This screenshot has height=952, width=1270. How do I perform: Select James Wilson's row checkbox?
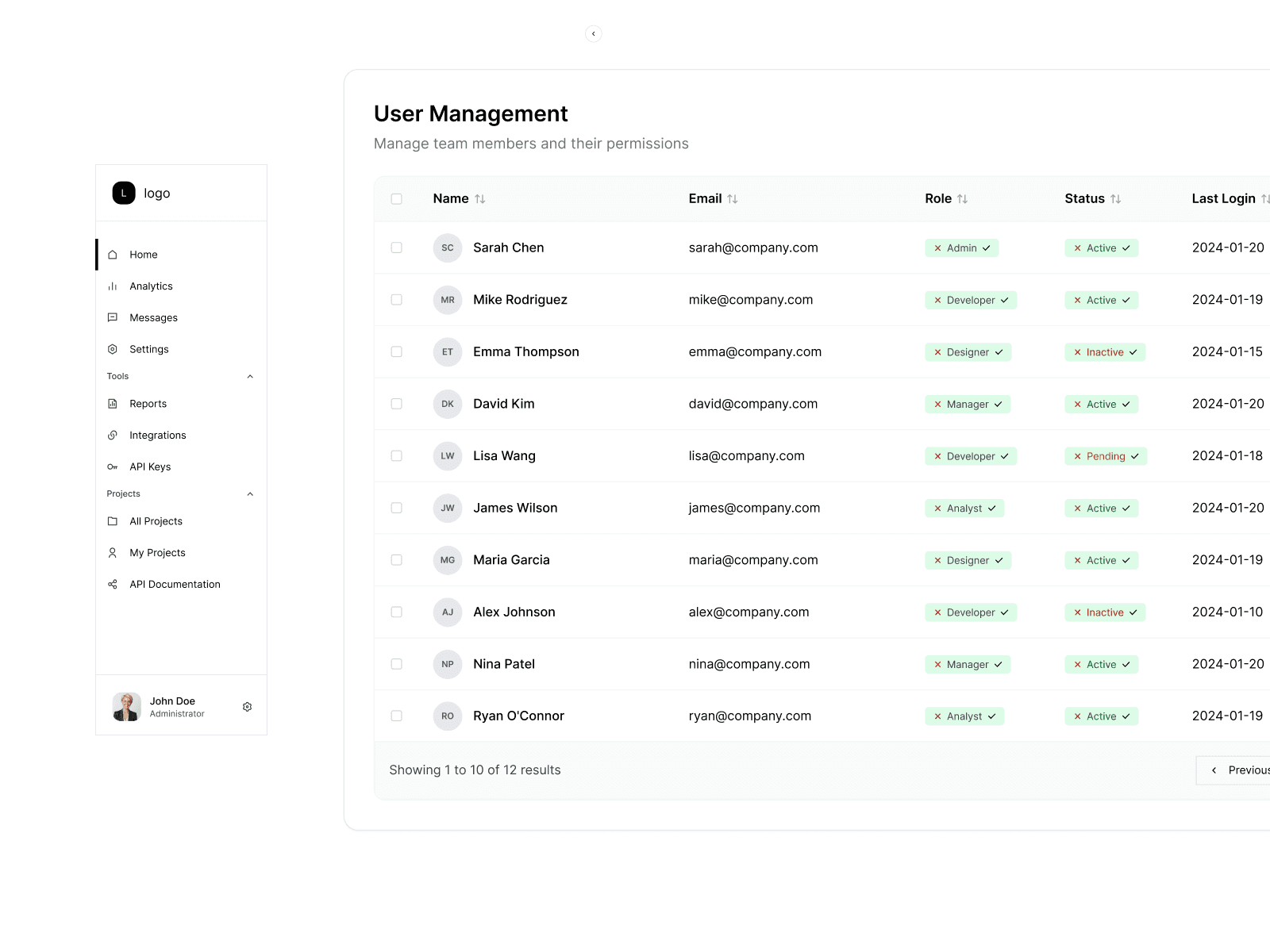pyautogui.click(x=397, y=508)
